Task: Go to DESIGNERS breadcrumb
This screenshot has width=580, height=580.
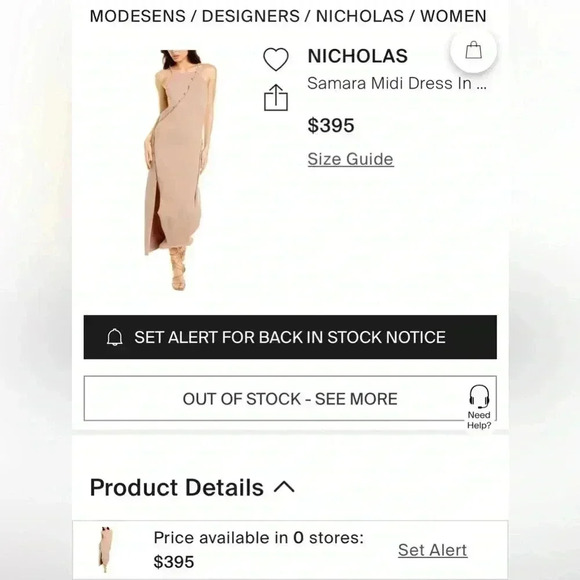Action: pyautogui.click(x=251, y=16)
